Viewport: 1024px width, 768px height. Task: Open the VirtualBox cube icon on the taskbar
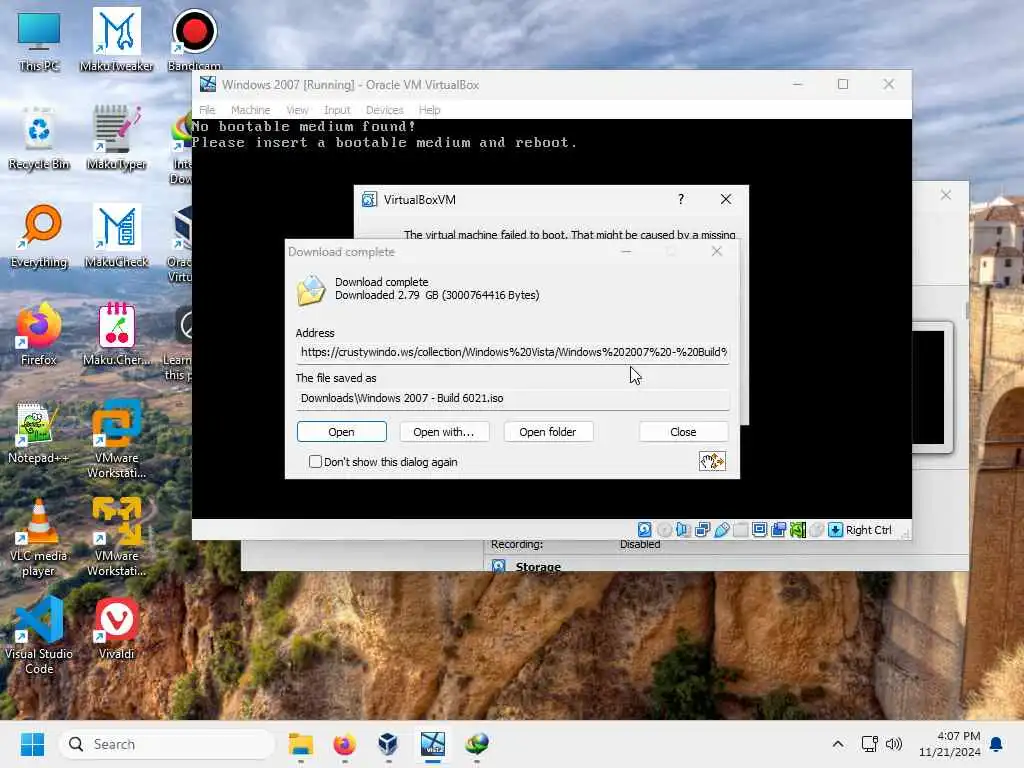coord(388,743)
